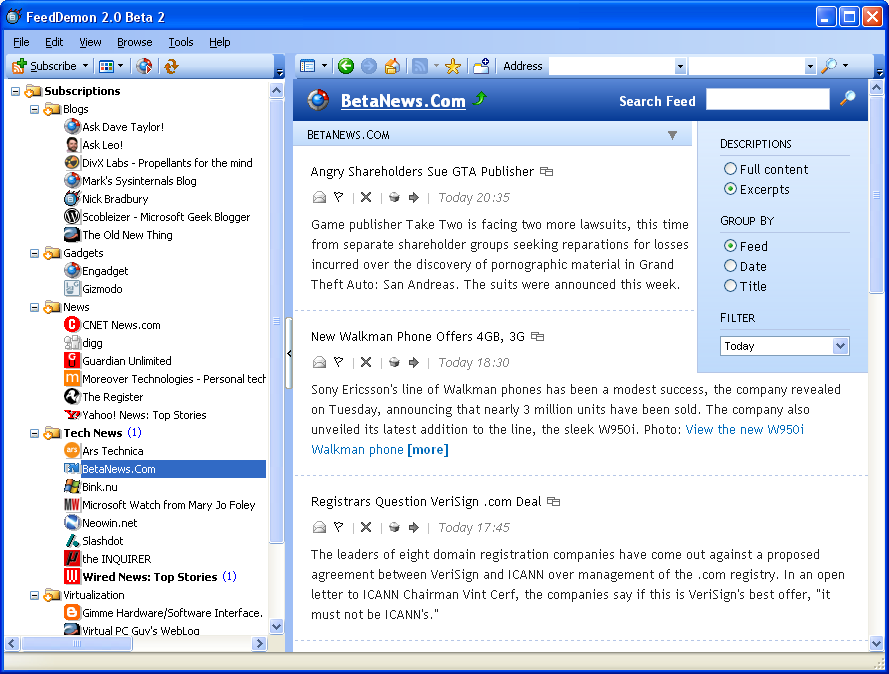Viewport: 889px width, 674px height.
Task: Delete the Angry Shareholders article with X
Action: [x=366, y=197]
